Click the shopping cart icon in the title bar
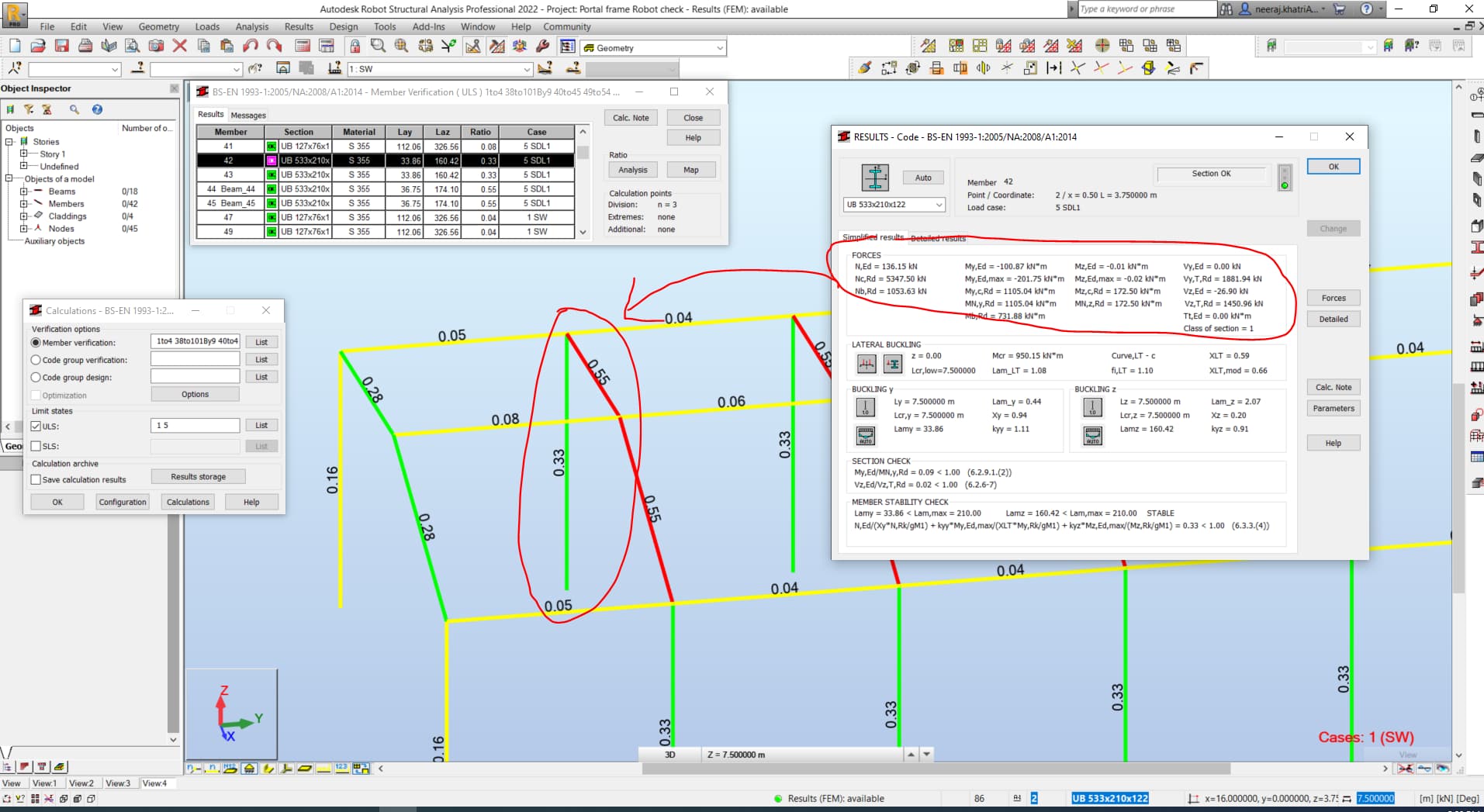The image size is (1484, 812). (1339, 9)
